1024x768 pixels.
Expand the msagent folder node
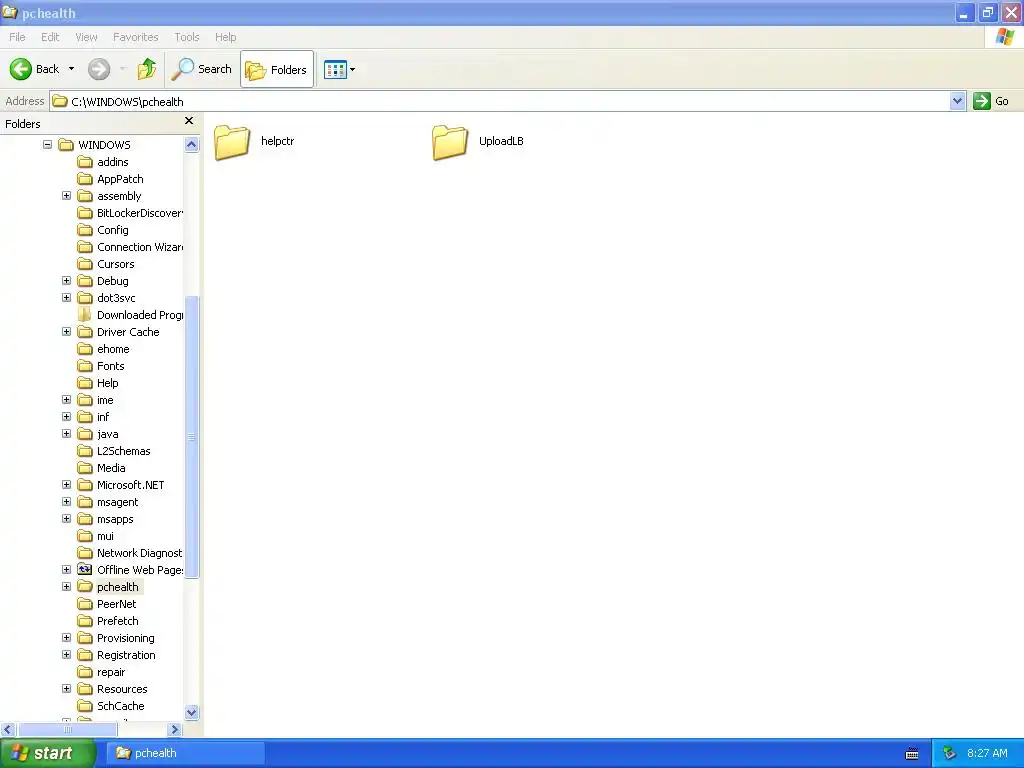[x=67, y=501]
